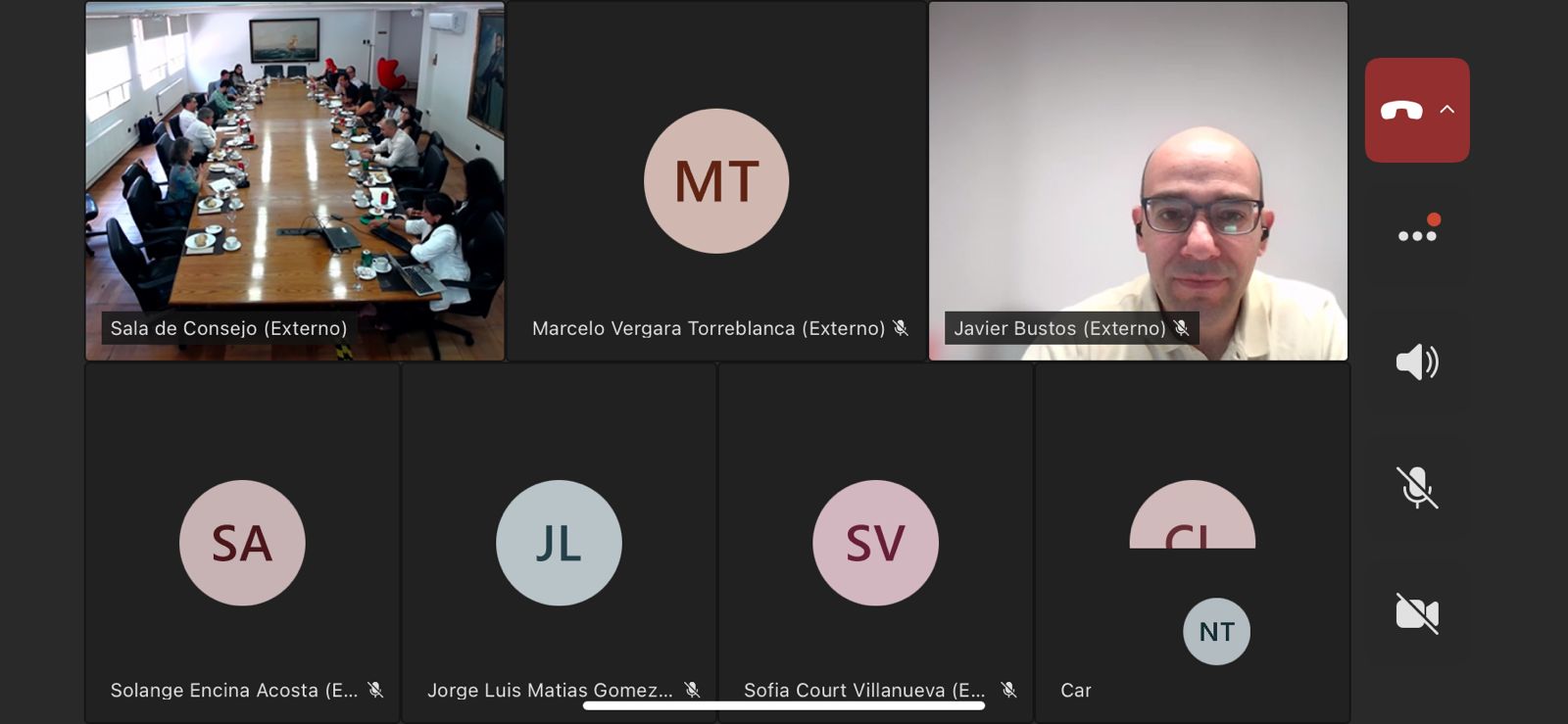Expand the leave-call options chevron
Viewport: 1568px width, 724px height.
tap(1447, 110)
